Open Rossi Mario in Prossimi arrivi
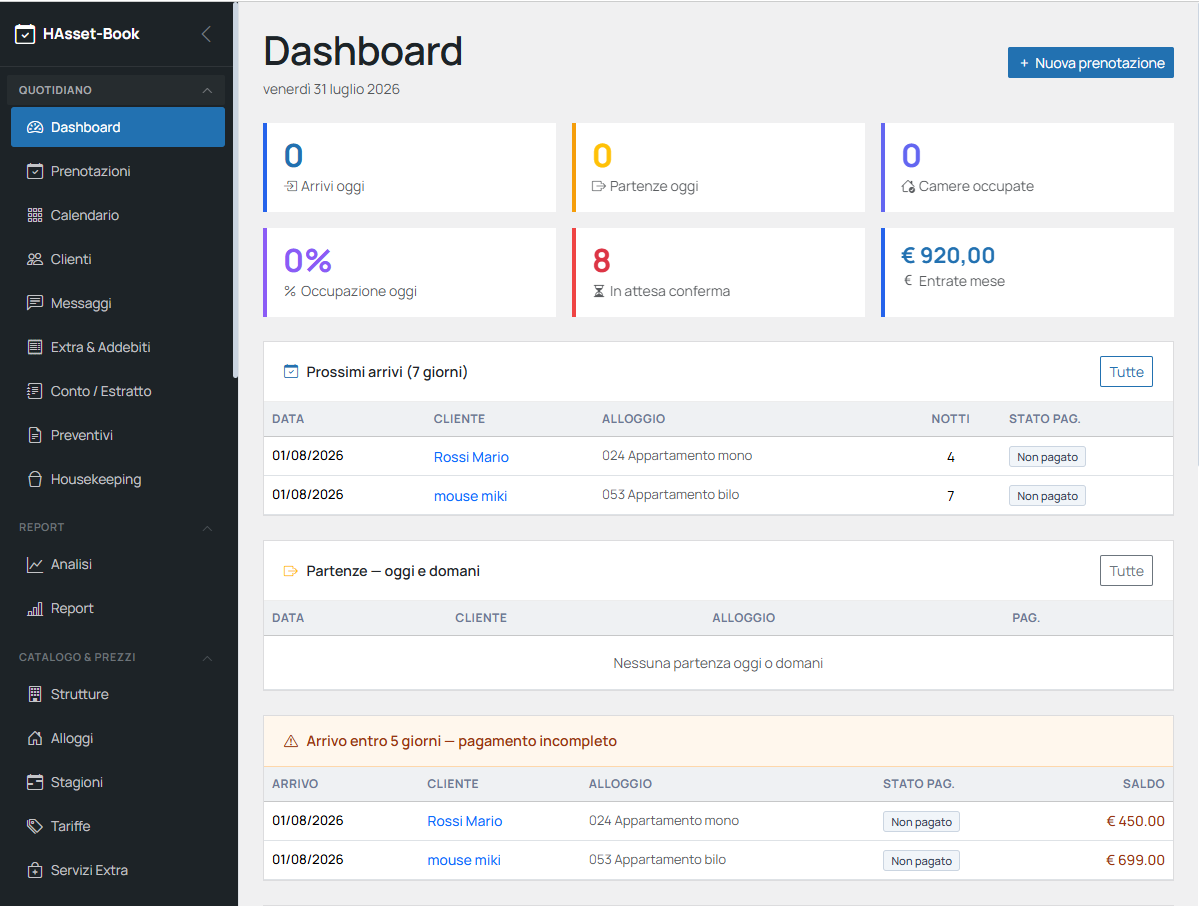Image resolution: width=1199 pixels, height=906 pixels. tap(471, 457)
